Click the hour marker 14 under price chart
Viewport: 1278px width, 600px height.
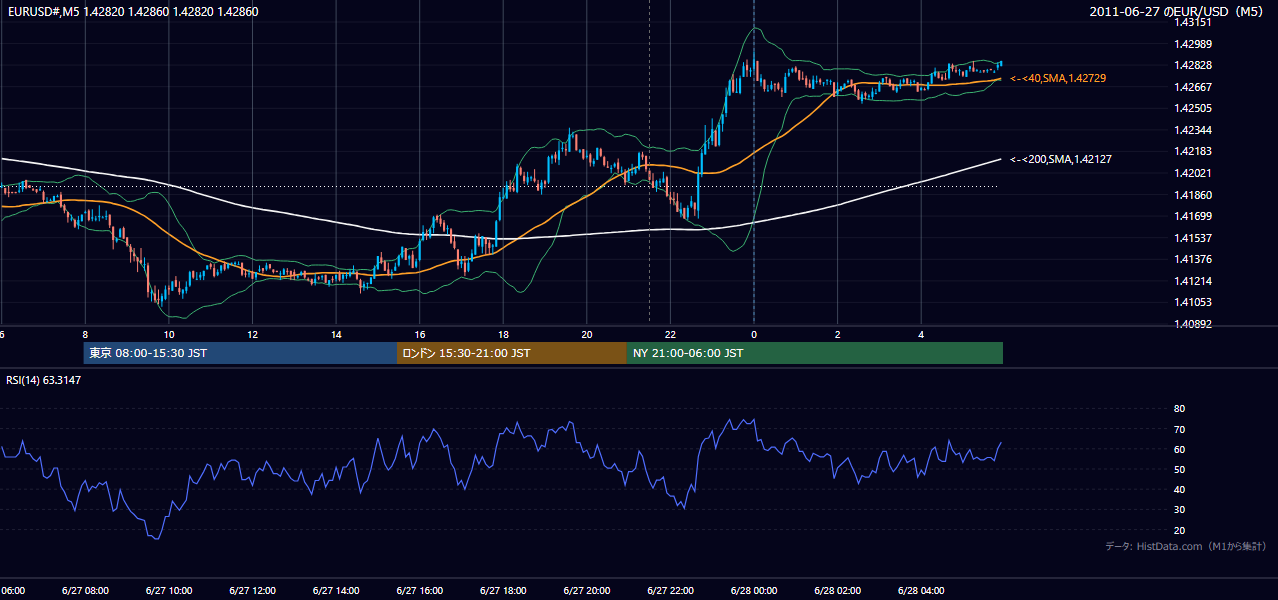coord(336,335)
